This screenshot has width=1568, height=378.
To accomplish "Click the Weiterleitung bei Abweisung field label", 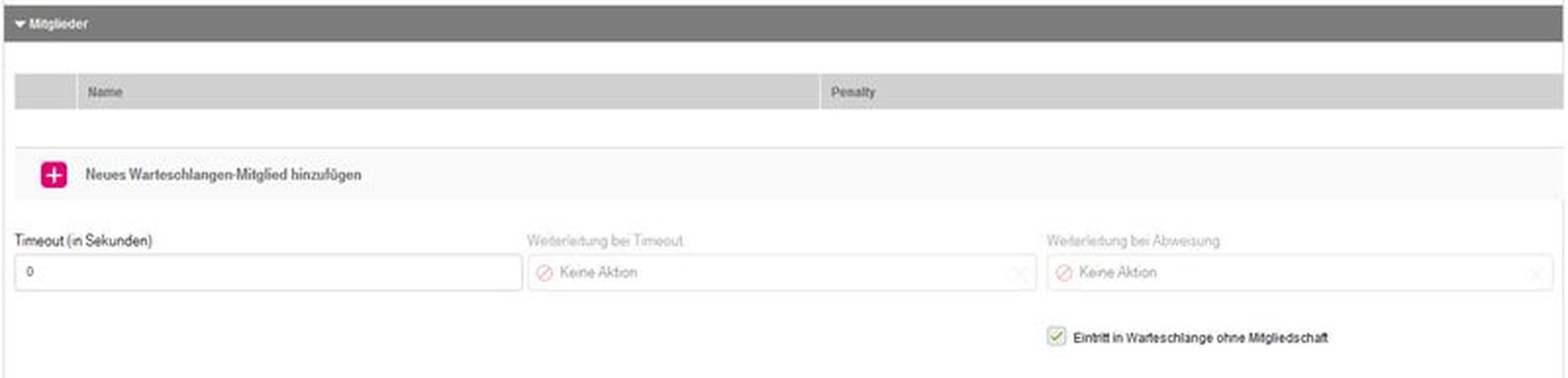I will [x=1133, y=241].
